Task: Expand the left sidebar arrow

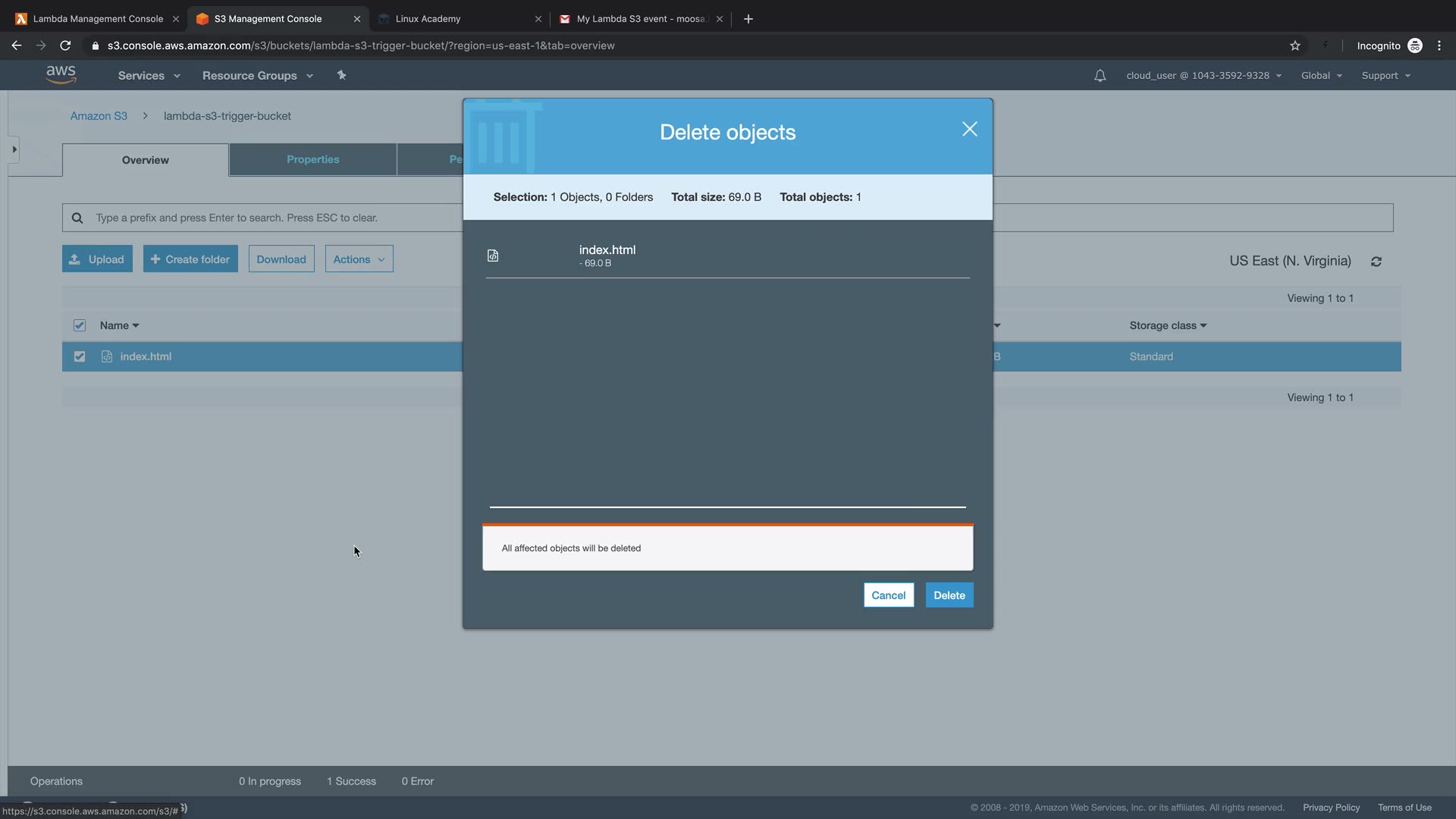Action: [x=14, y=149]
